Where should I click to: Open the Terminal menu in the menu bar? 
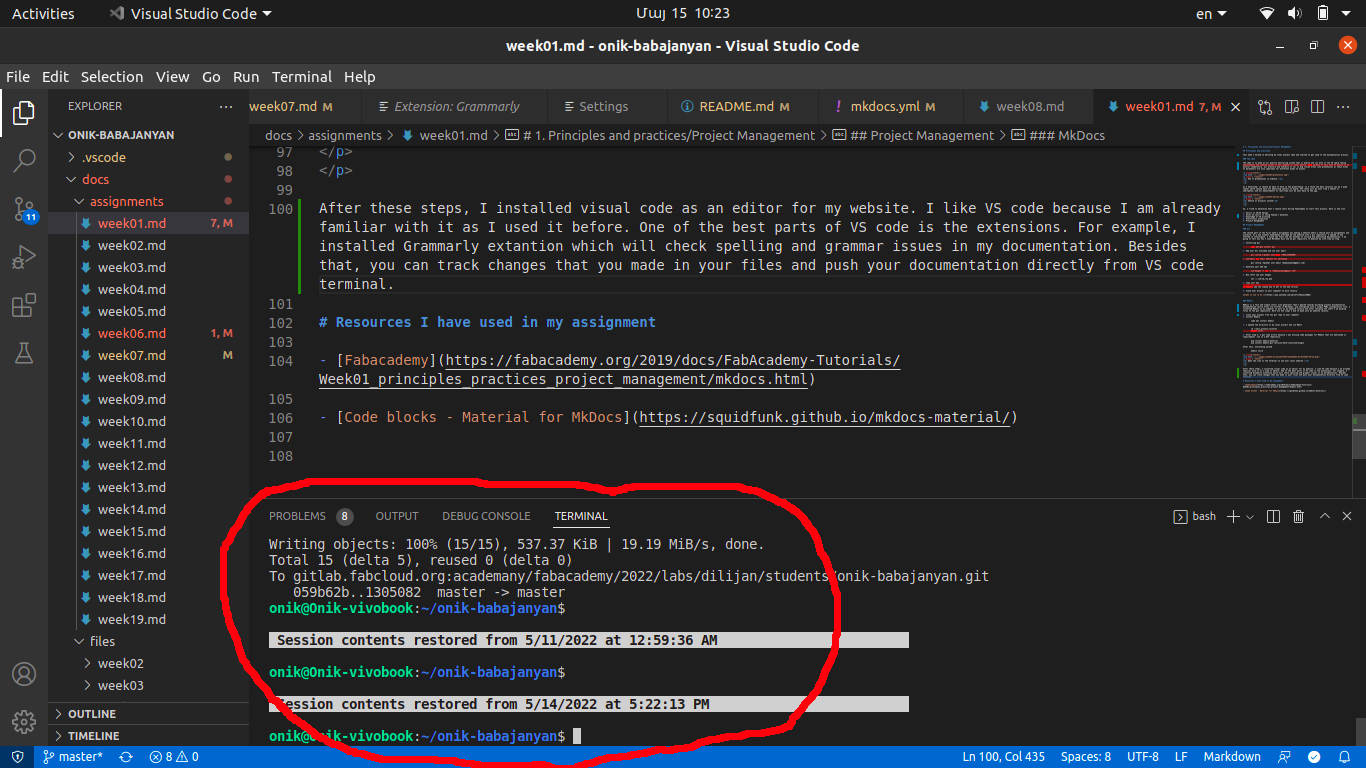[x=302, y=77]
